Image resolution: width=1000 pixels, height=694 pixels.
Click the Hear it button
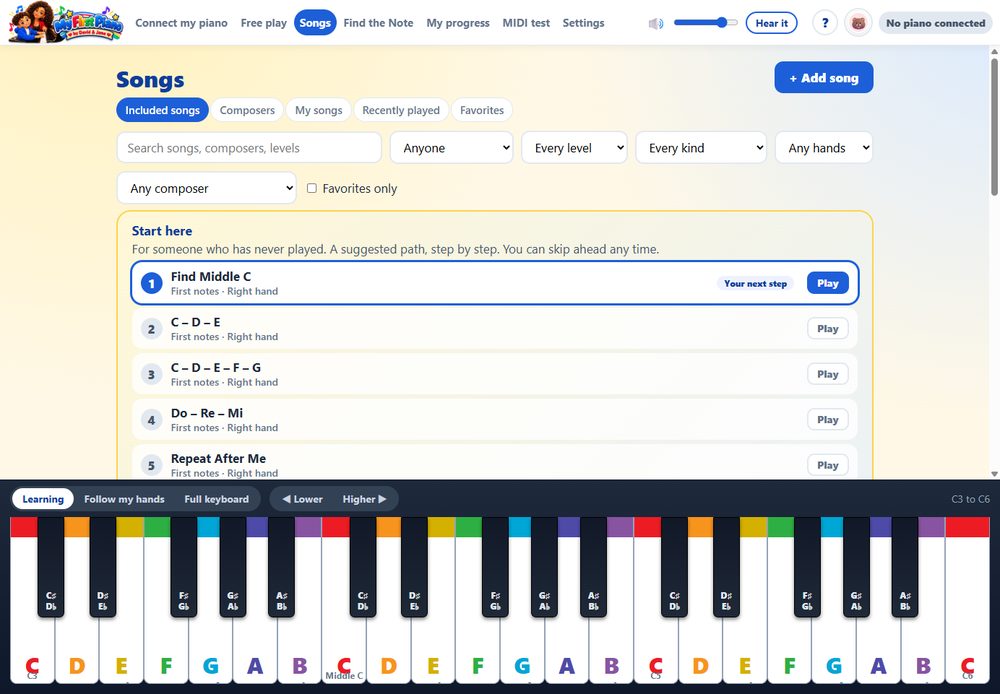tap(771, 23)
